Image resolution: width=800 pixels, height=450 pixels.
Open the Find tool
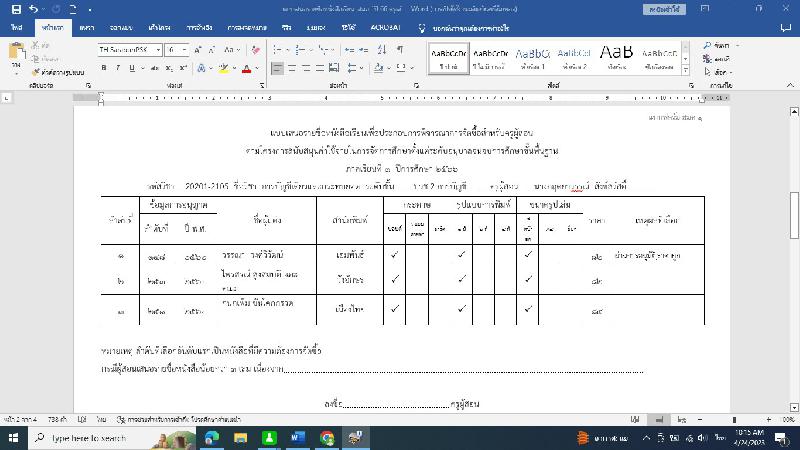point(717,45)
